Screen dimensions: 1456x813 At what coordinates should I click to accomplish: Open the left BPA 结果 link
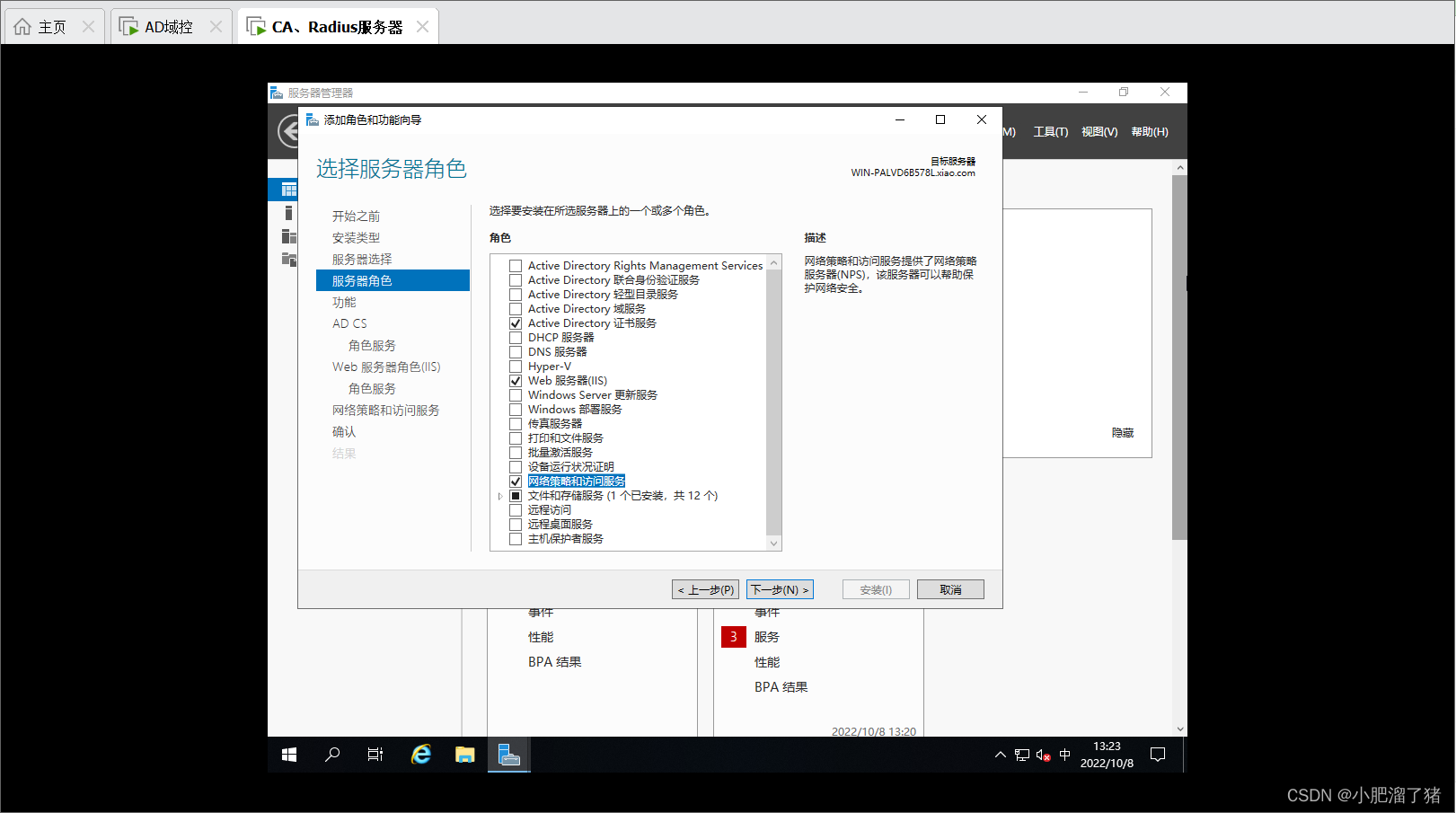pyautogui.click(x=554, y=662)
